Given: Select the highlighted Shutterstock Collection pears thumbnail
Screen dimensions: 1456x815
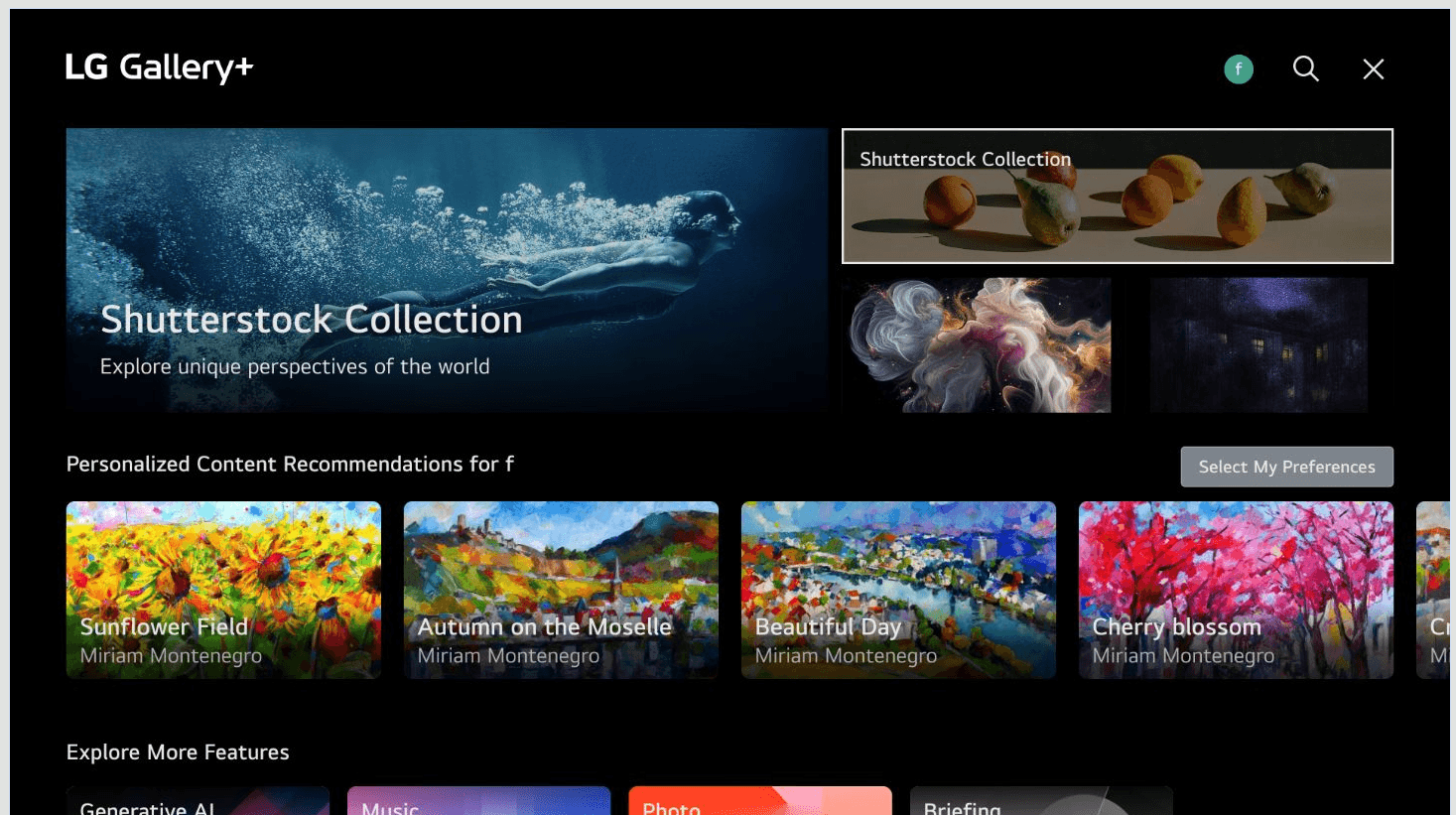Looking at the screenshot, I should (x=1118, y=196).
